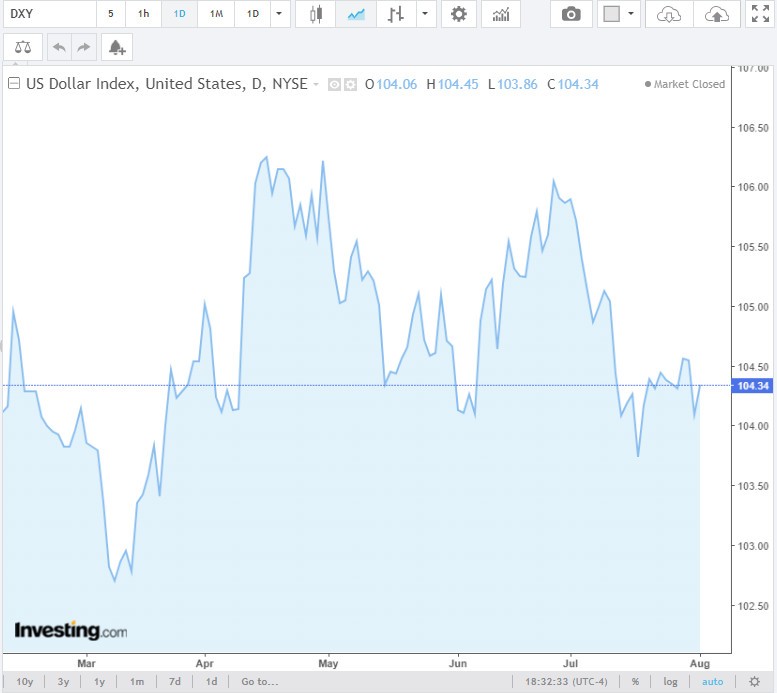Select the 1h interval
777x693 pixels.
point(144,14)
